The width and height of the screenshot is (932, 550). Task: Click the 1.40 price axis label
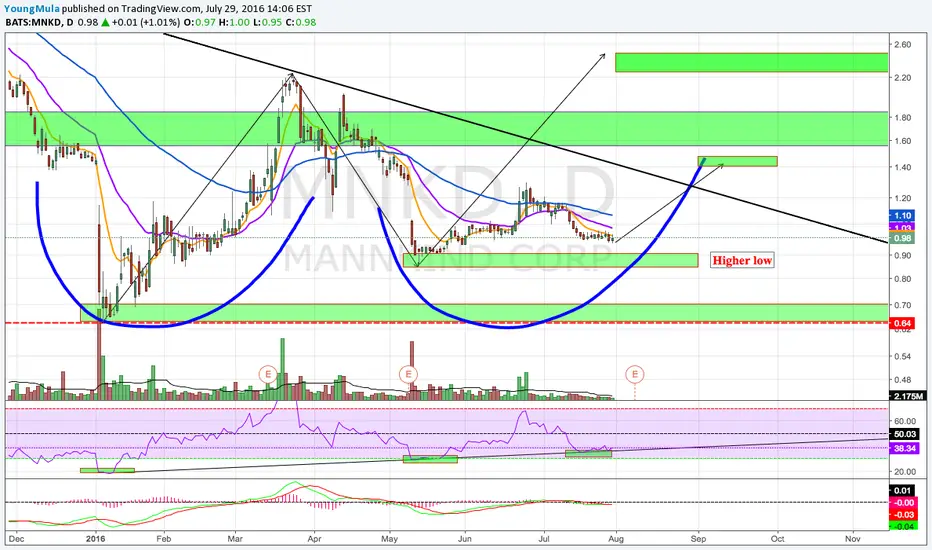(902, 167)
